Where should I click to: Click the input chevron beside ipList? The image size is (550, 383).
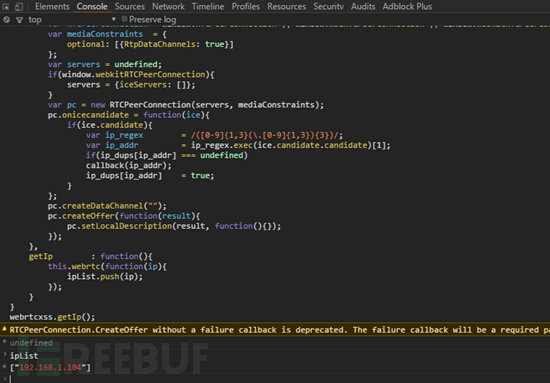[x=5, y=355]
